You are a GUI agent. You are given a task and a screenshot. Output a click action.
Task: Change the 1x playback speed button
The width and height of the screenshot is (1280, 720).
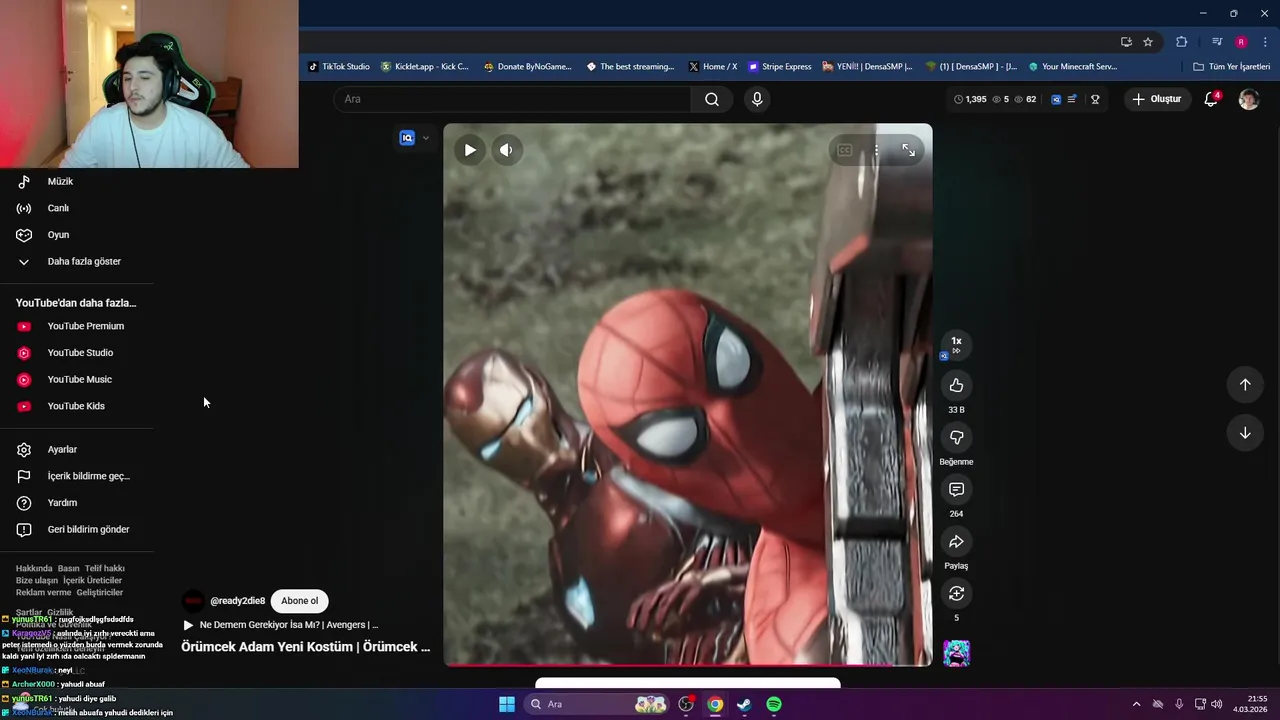[956, 344]
